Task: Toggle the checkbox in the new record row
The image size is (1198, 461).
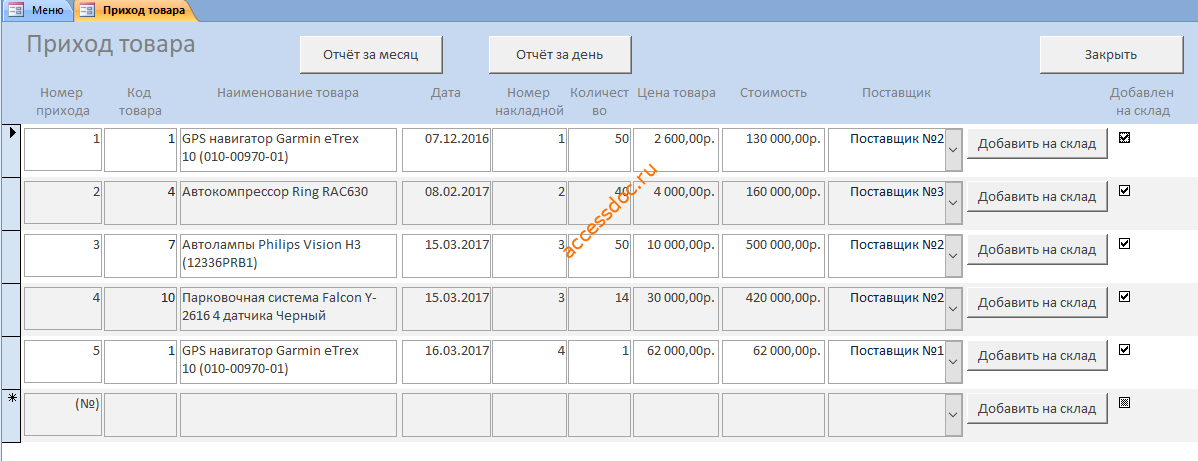Action: coord(1124,402)
